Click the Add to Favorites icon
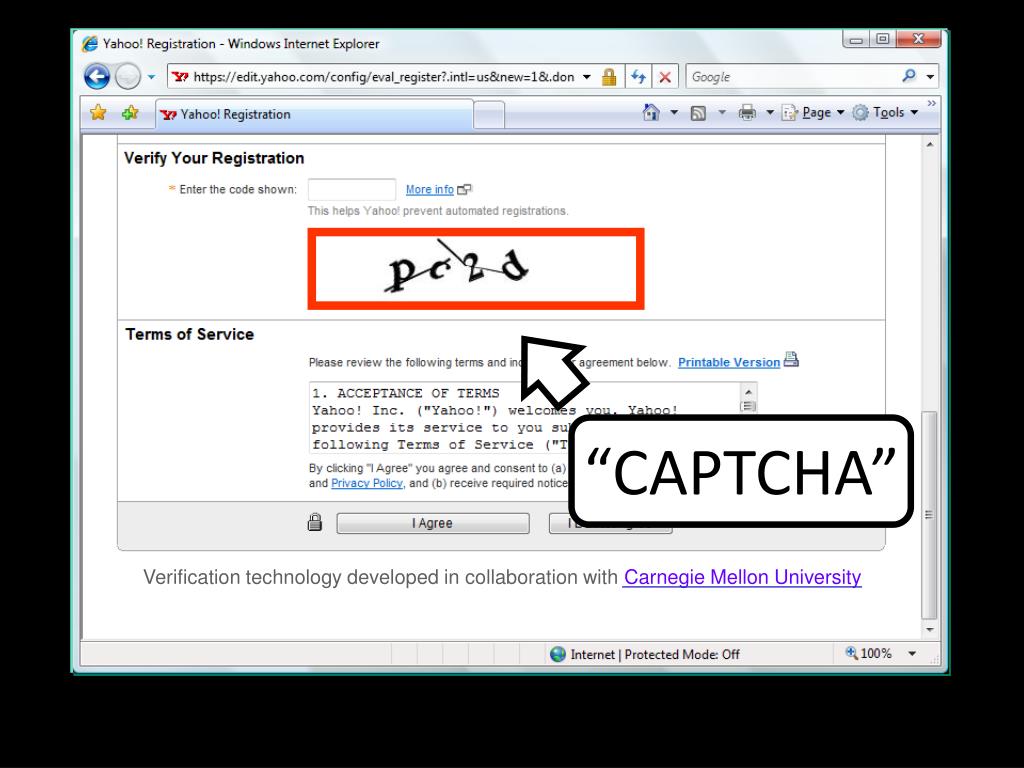 [x=130, y=113]
